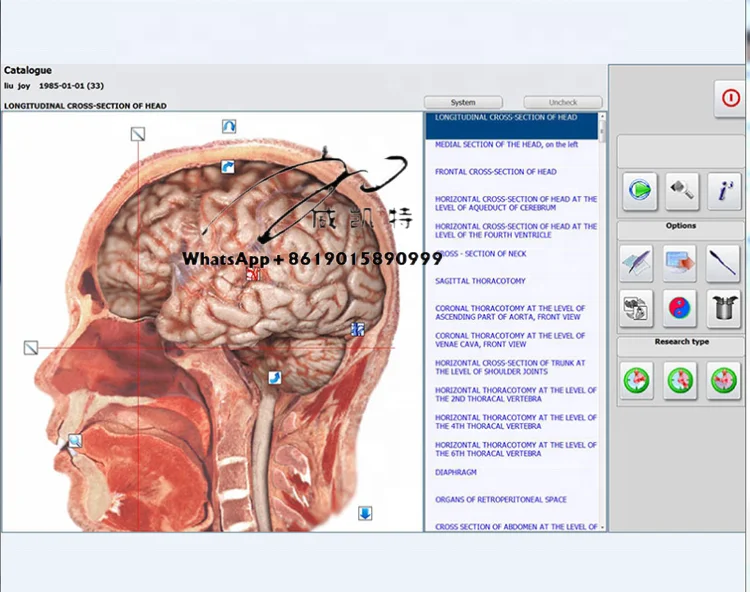Select the first Research type green circle icon
Image resolution: width=750 pixels, height=592 pixels.
point(637,381)
